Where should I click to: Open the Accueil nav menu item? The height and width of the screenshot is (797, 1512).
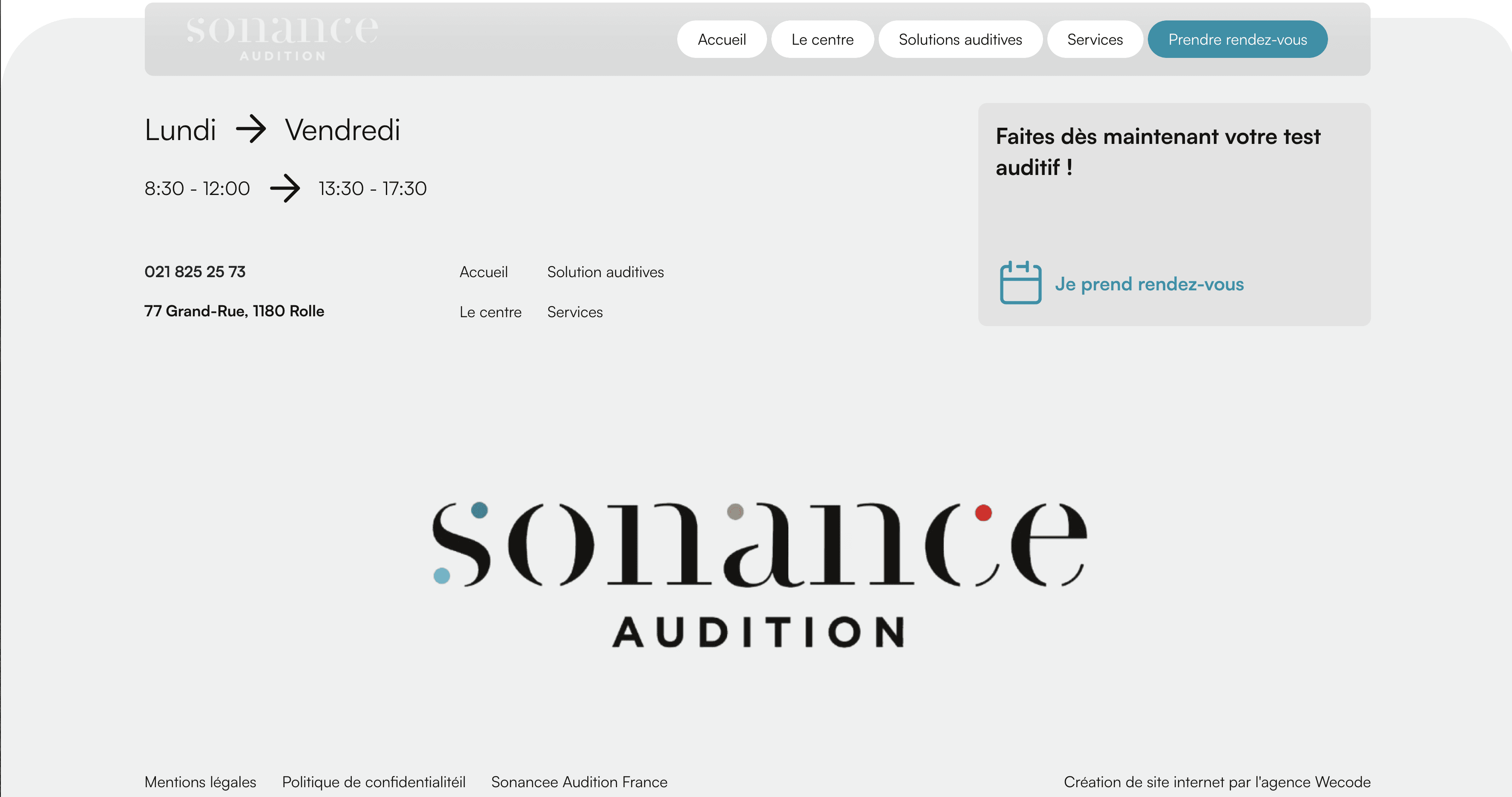click(722, 39)
